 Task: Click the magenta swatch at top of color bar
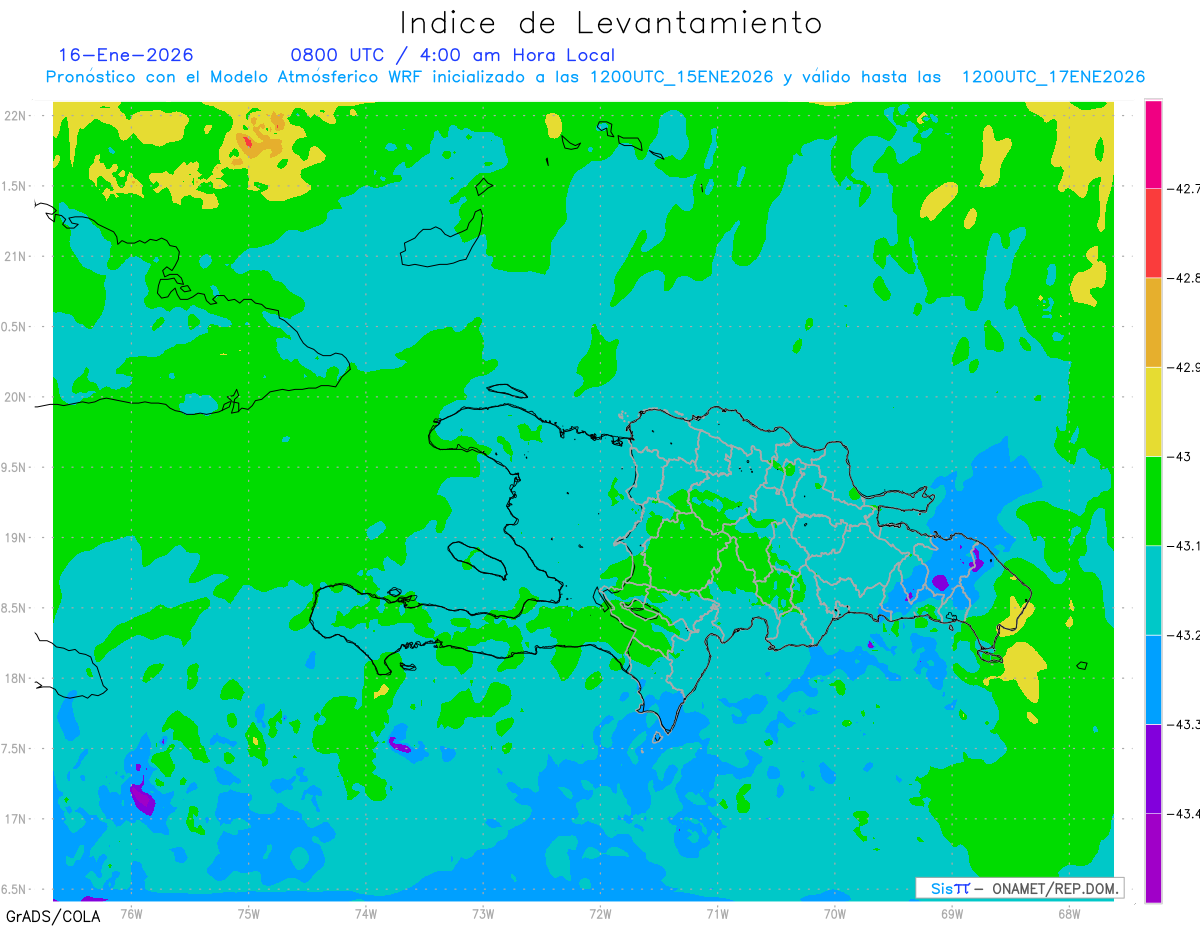click(x=1153, y=144)
